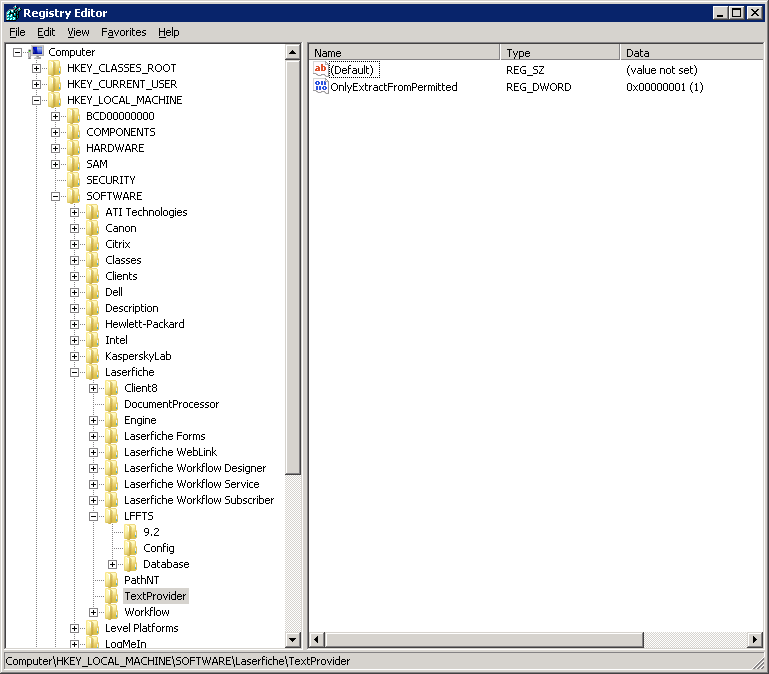
Task: Click the LFFTS folder icon
Action: click(x=112, y=516)
